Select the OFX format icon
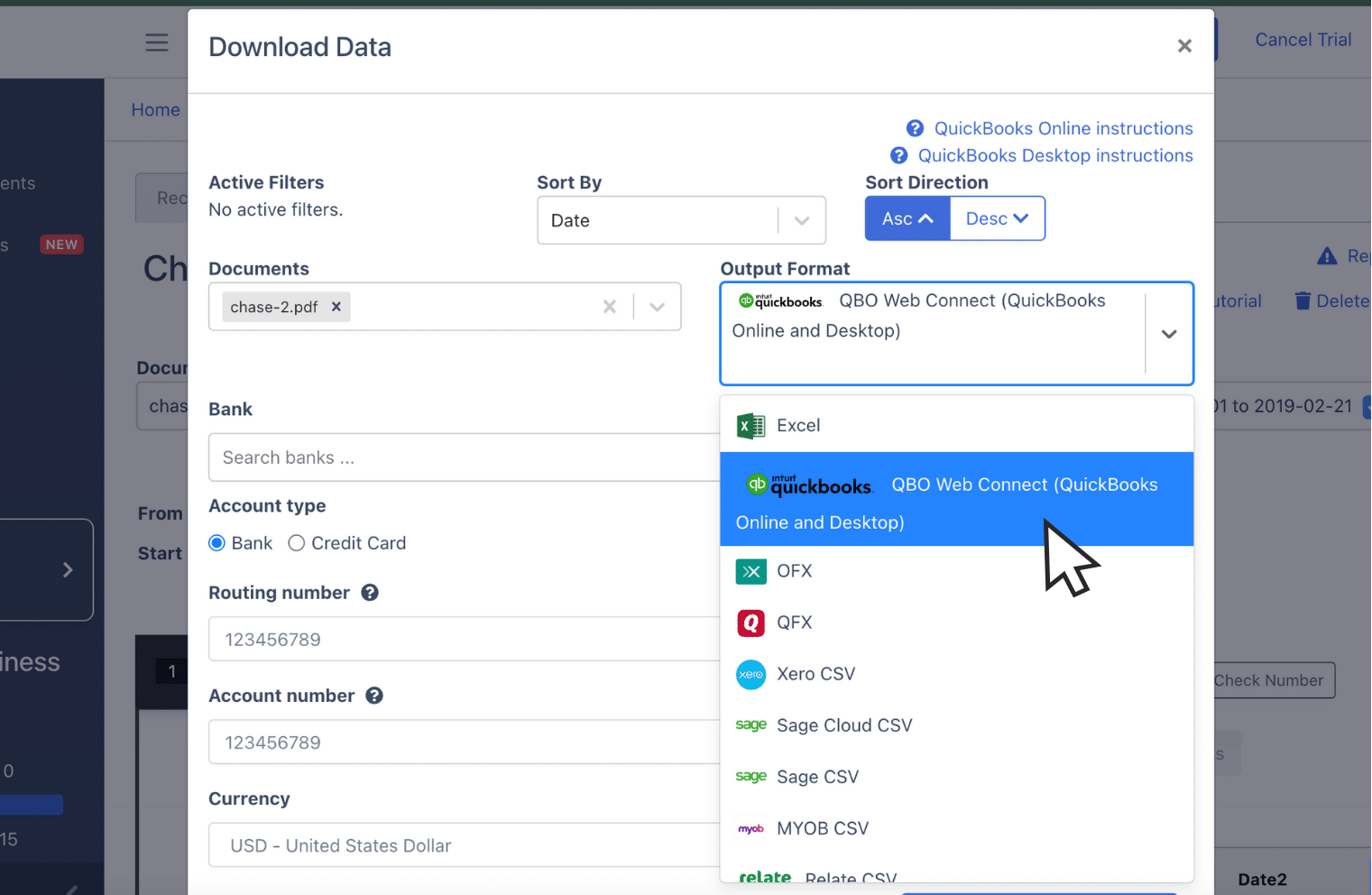 pyautogui.click(x=750, y=571)
